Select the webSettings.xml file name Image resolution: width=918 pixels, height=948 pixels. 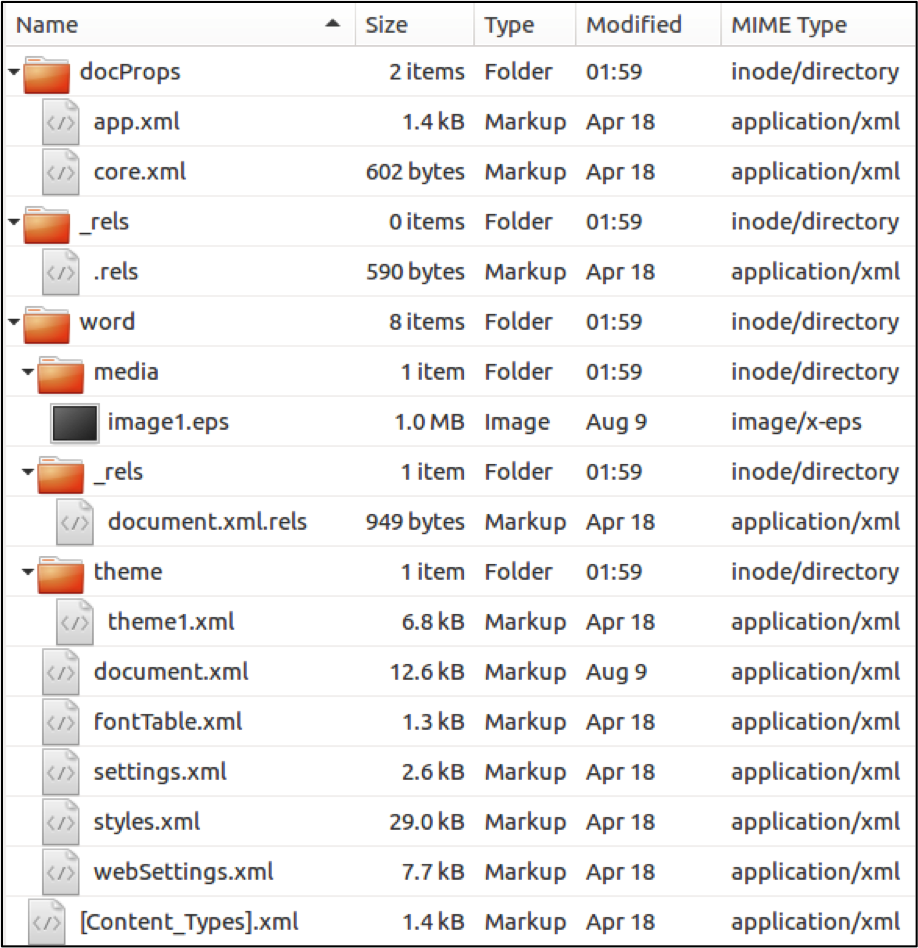[183, 872]
